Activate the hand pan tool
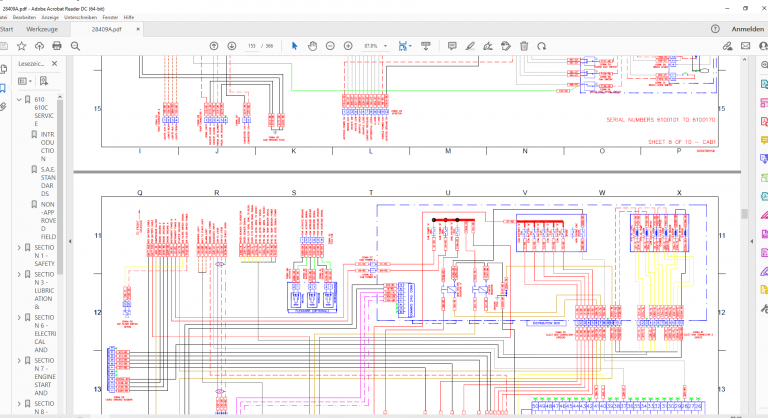 tap(312, 46)
